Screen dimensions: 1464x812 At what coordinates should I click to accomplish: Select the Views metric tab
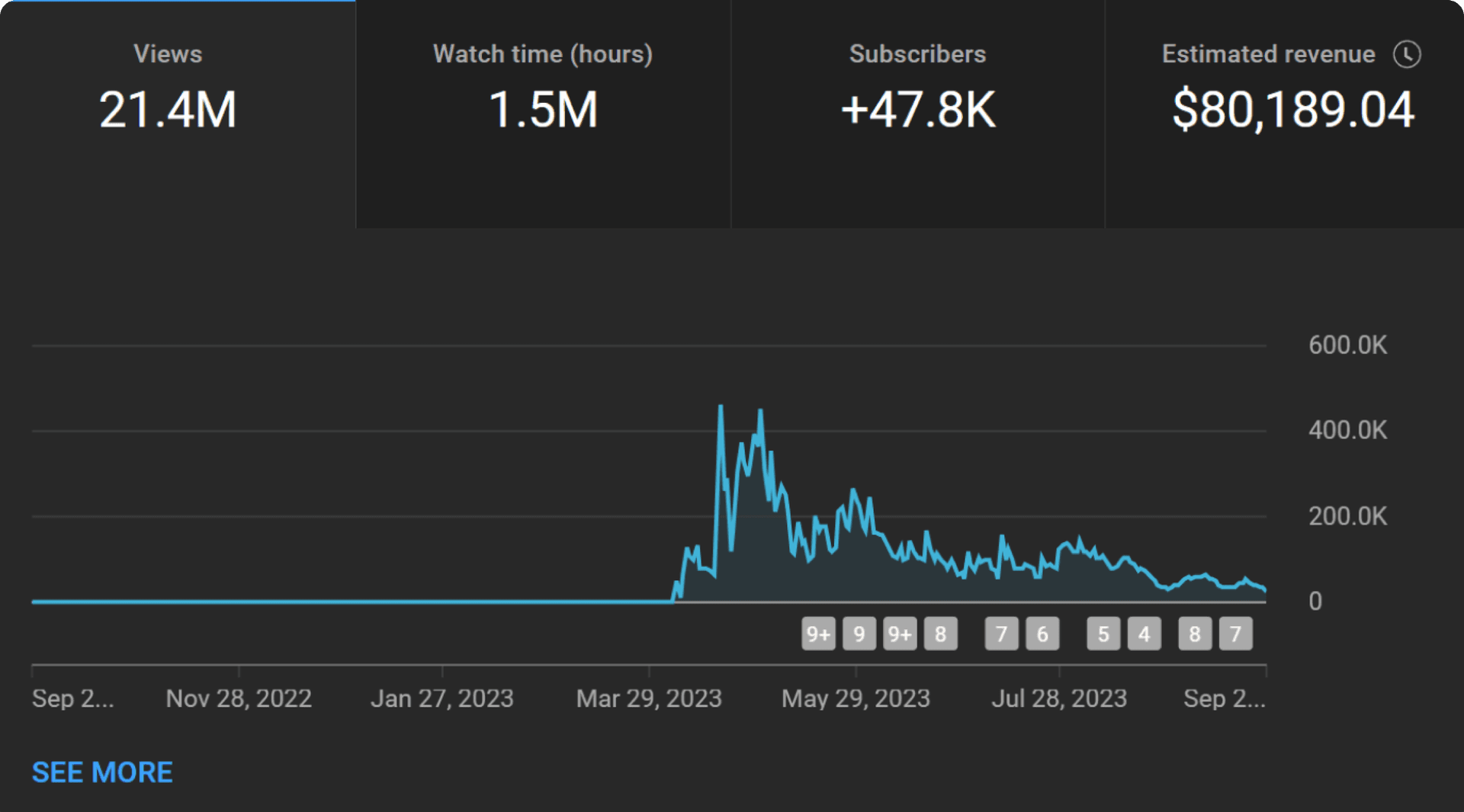point(178,114)
